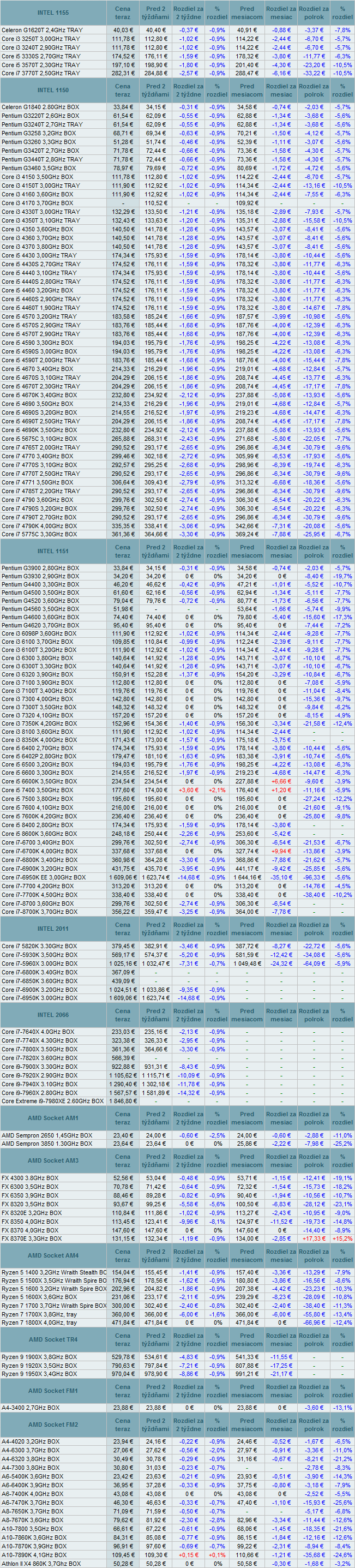Select the AMD Socket AM1 header

[53, 1118]
